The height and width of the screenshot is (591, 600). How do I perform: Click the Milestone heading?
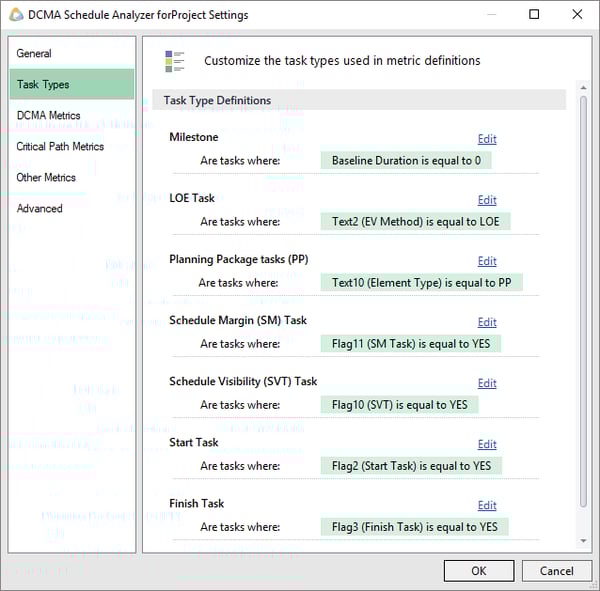[x=194, y=137]
